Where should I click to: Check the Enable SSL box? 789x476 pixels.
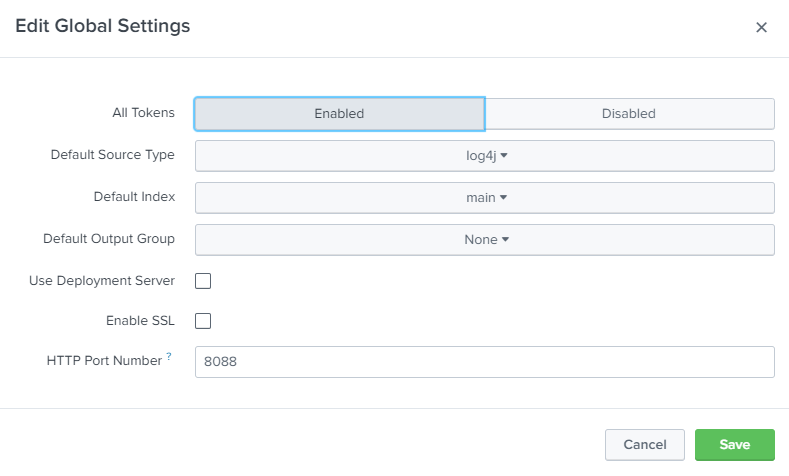pos(203,321)
